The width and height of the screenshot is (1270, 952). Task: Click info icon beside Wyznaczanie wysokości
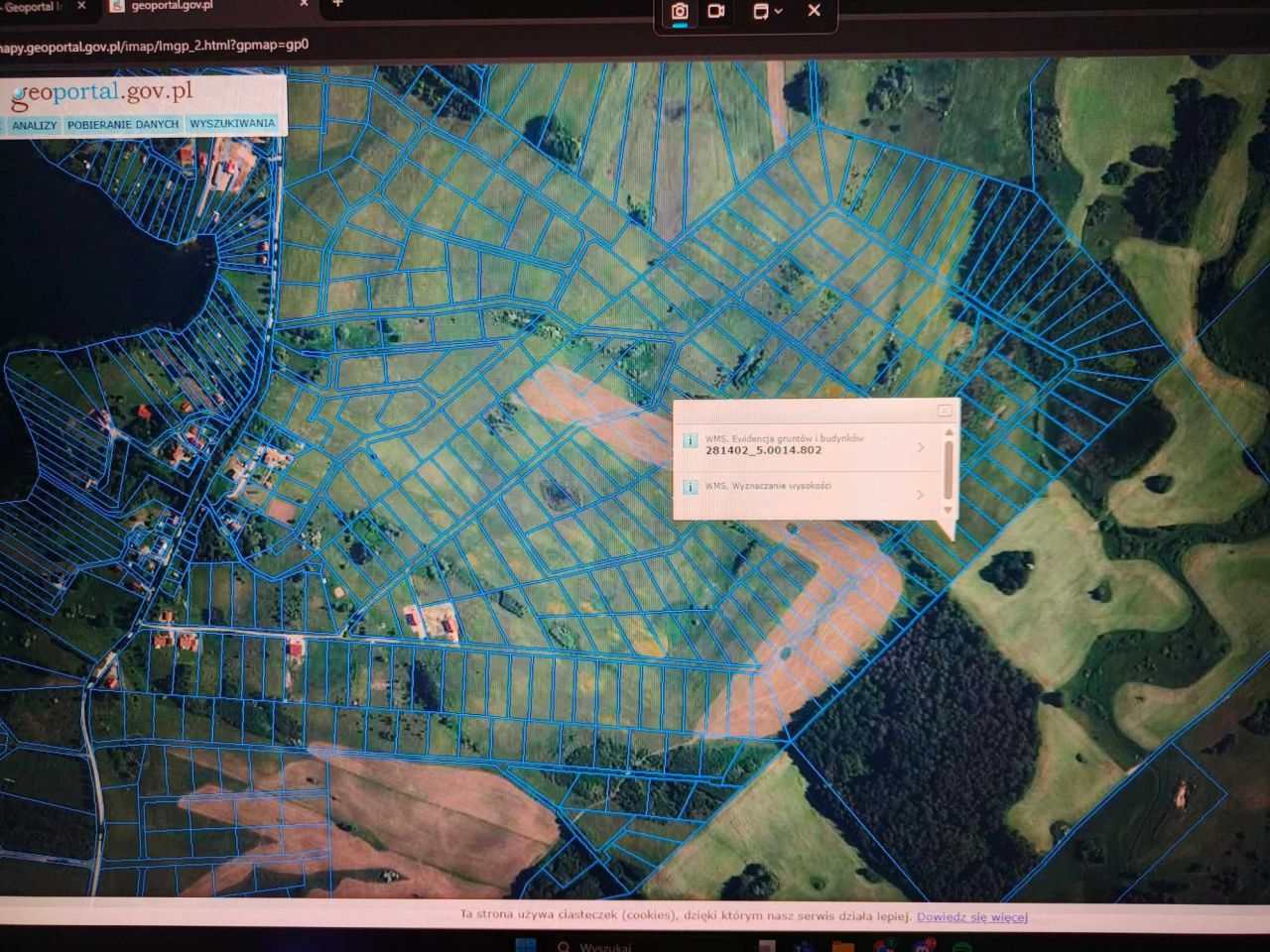point(690,487)
